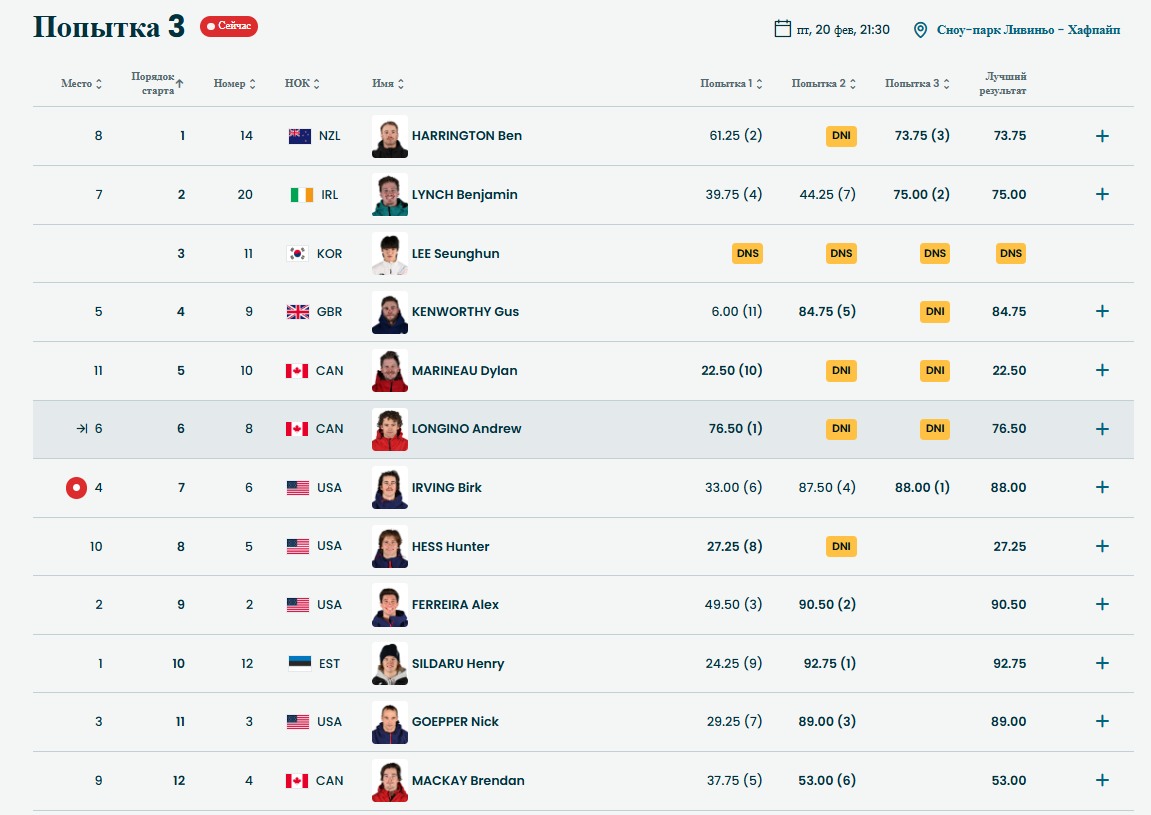Sort by НОК column arrows
1151x815 pixels.
(x=316, y=84)
